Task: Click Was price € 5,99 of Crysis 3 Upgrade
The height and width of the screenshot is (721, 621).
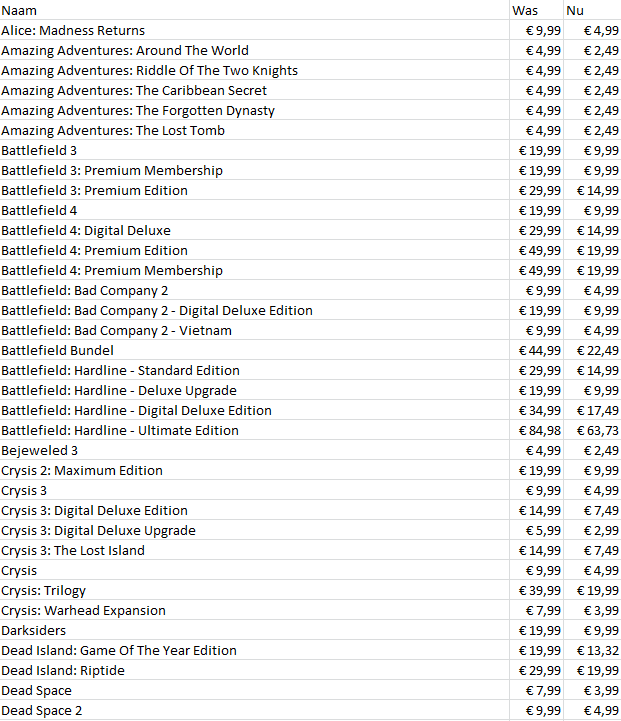Action: point(536,530)
